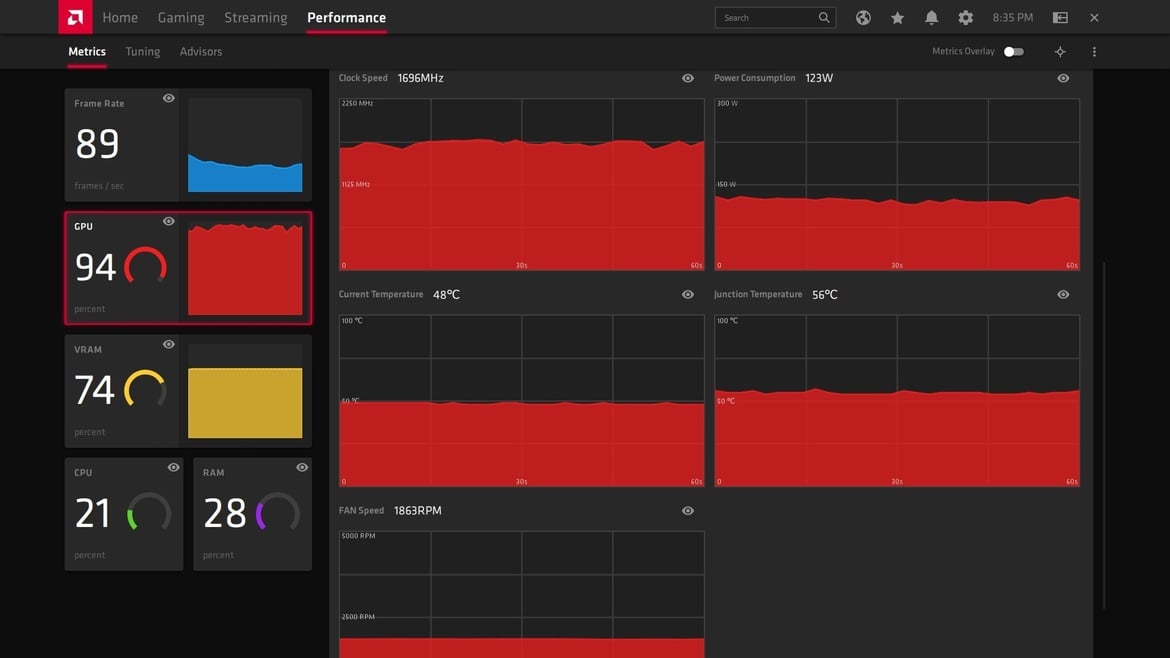Viewport: 1170px width, 658px height.
Task: Close the Radeon Software window
Action: coord(1094,18)
